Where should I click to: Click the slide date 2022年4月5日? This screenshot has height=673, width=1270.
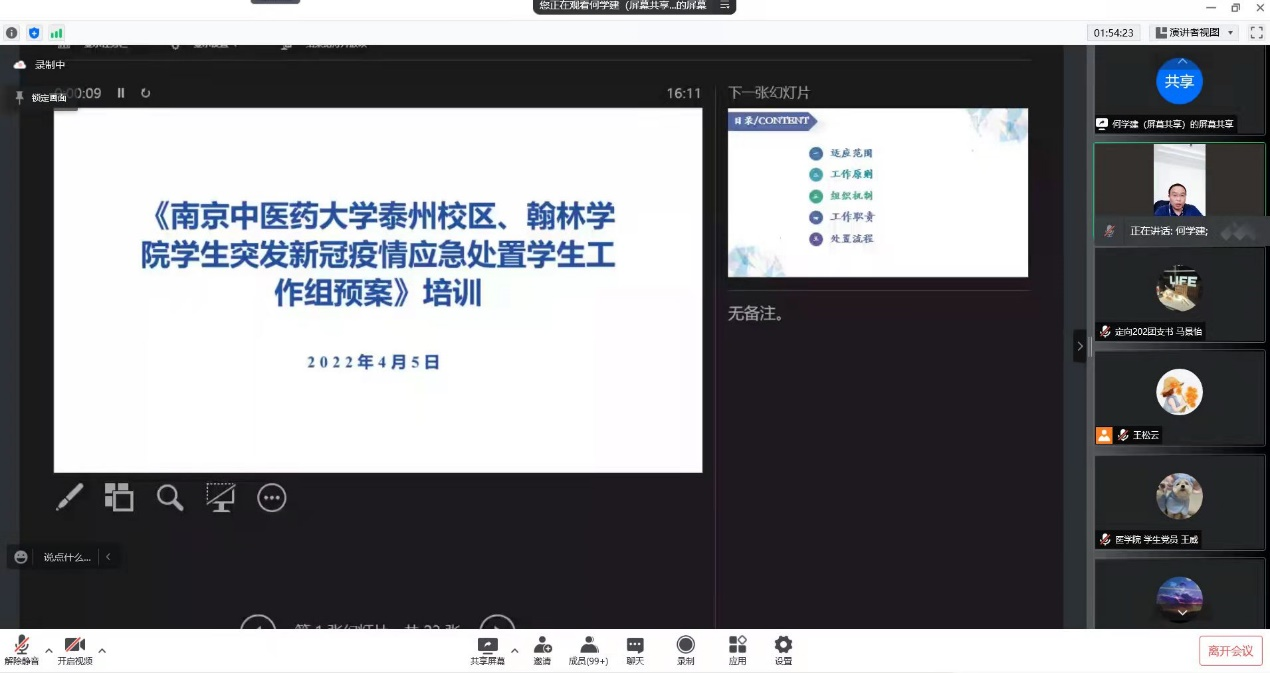click(x=374, y=362)
